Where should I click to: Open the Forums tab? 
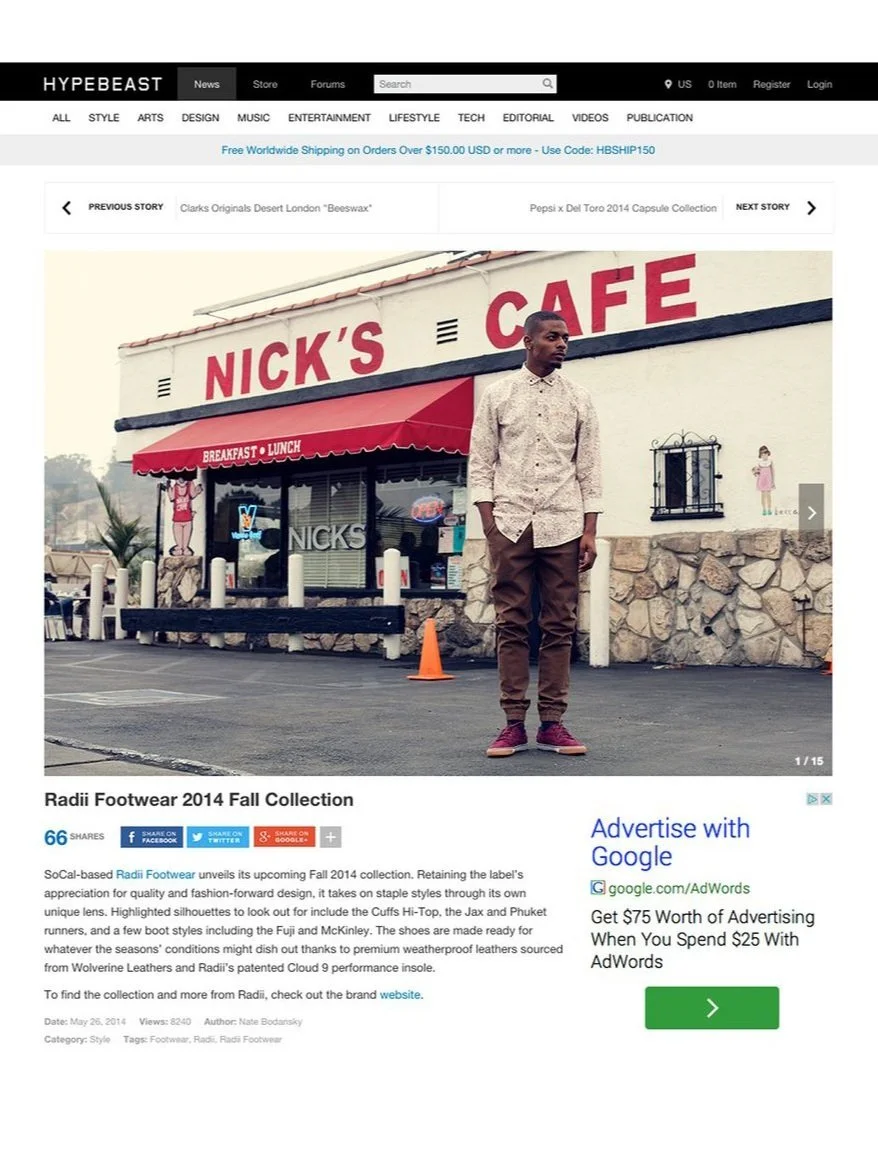tap(327, 84)
